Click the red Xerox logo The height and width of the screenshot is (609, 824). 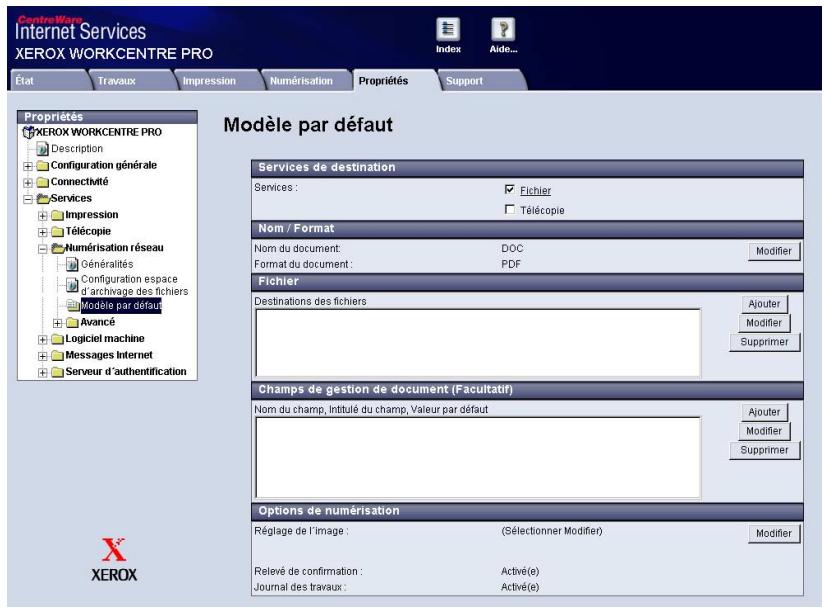[x=114, y=549]
